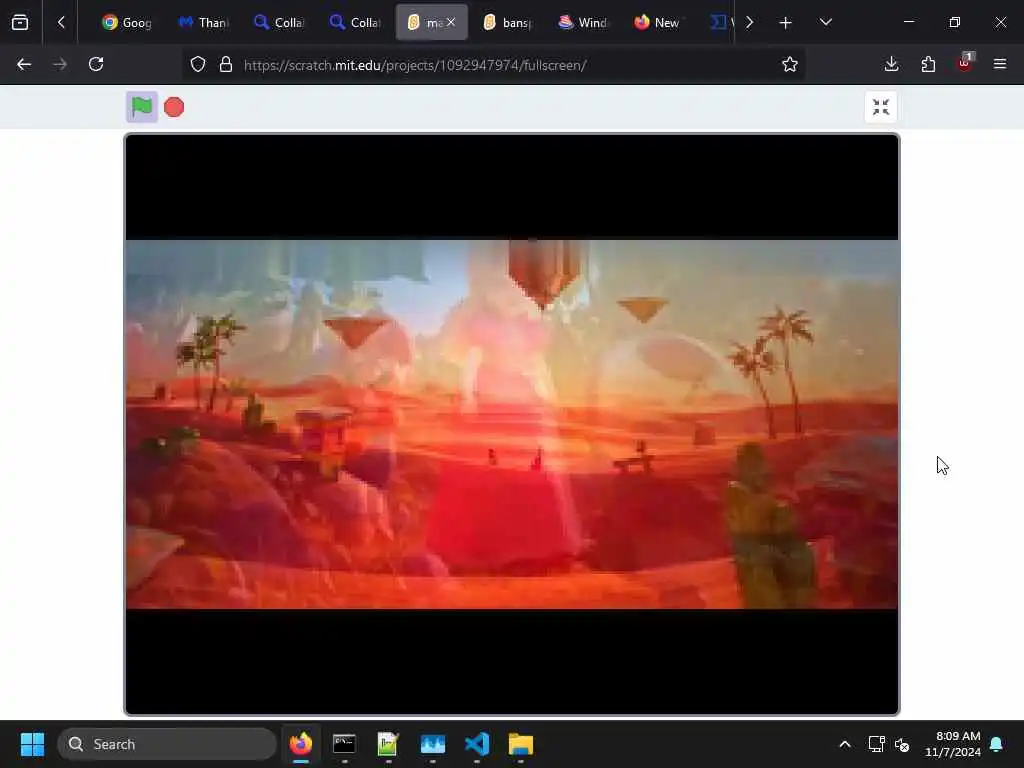Open tracking protection shield info
Viewport: 1024px width, 768px height.
tap(198, 65)
